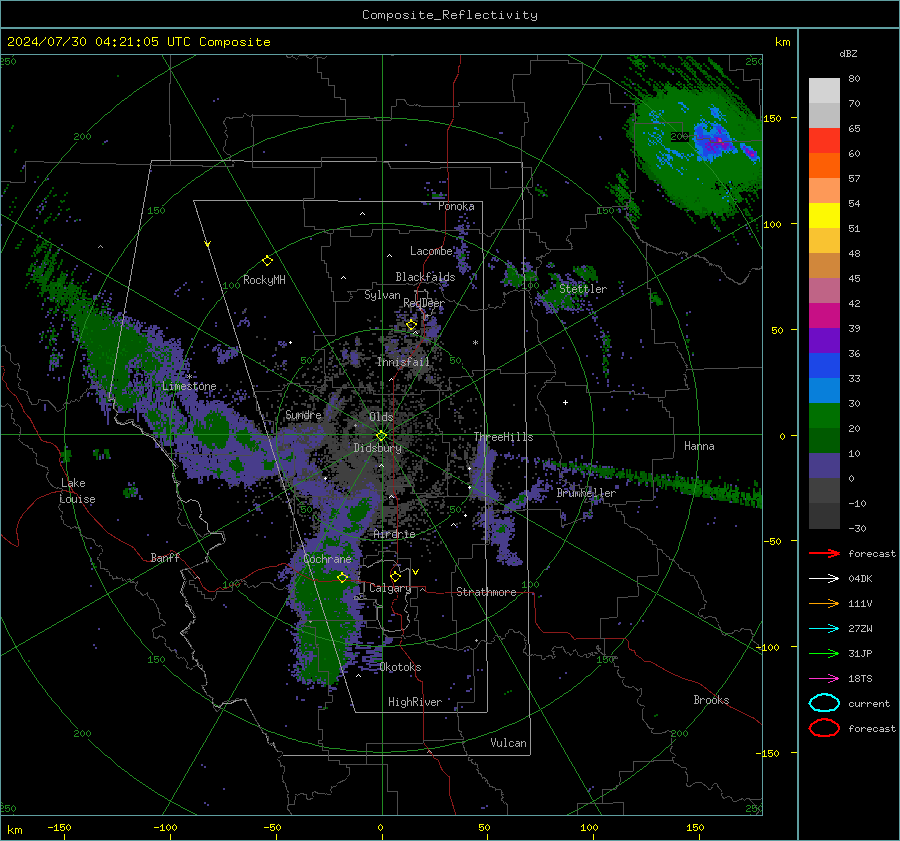Click the Sylvan label

(382, 294)
